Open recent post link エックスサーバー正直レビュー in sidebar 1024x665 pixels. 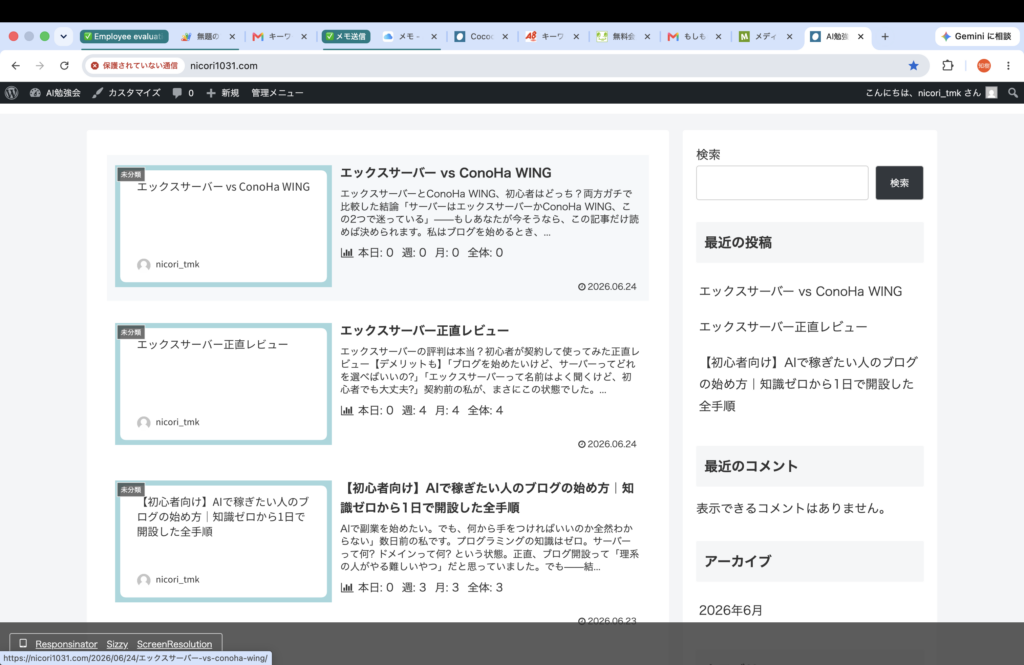783,327
